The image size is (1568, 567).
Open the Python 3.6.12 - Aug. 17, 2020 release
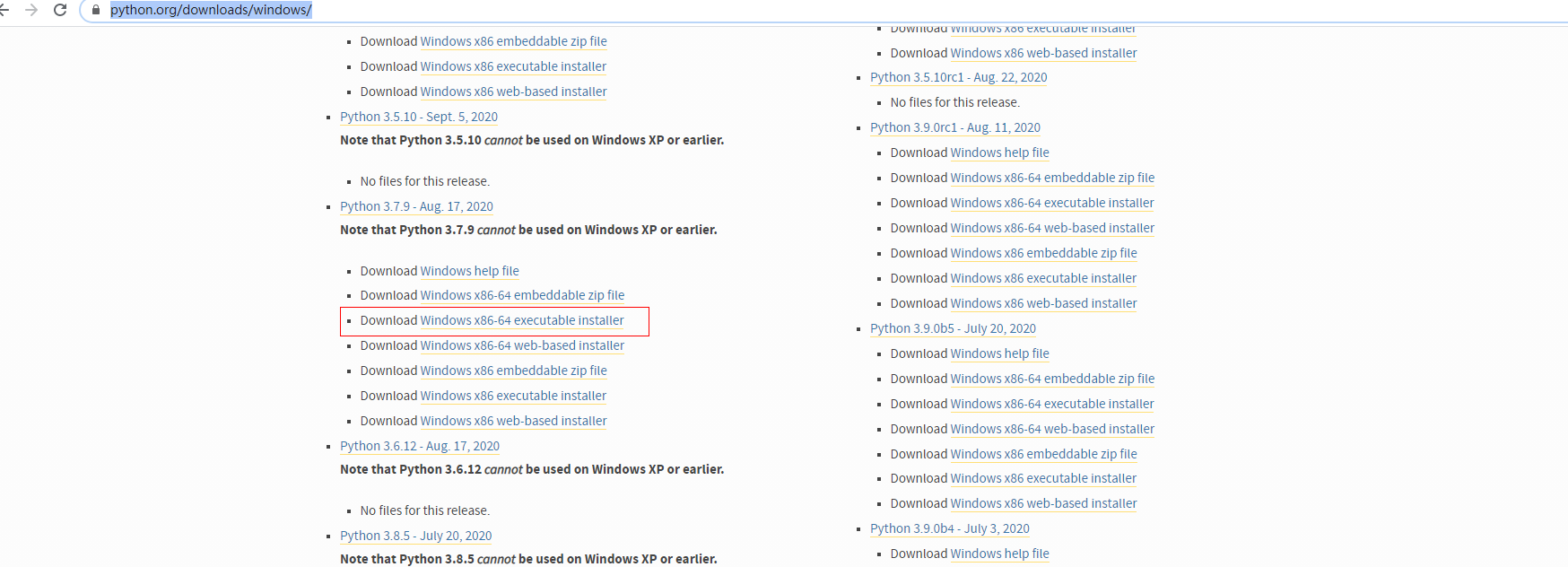pos(420,446)
